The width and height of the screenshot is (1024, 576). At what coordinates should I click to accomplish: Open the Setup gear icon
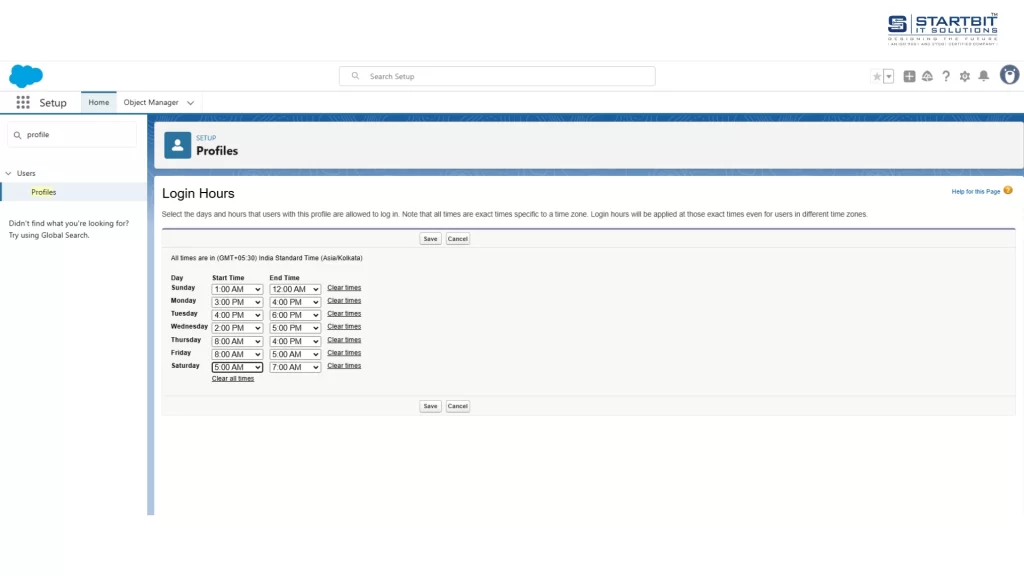point(965,76)
